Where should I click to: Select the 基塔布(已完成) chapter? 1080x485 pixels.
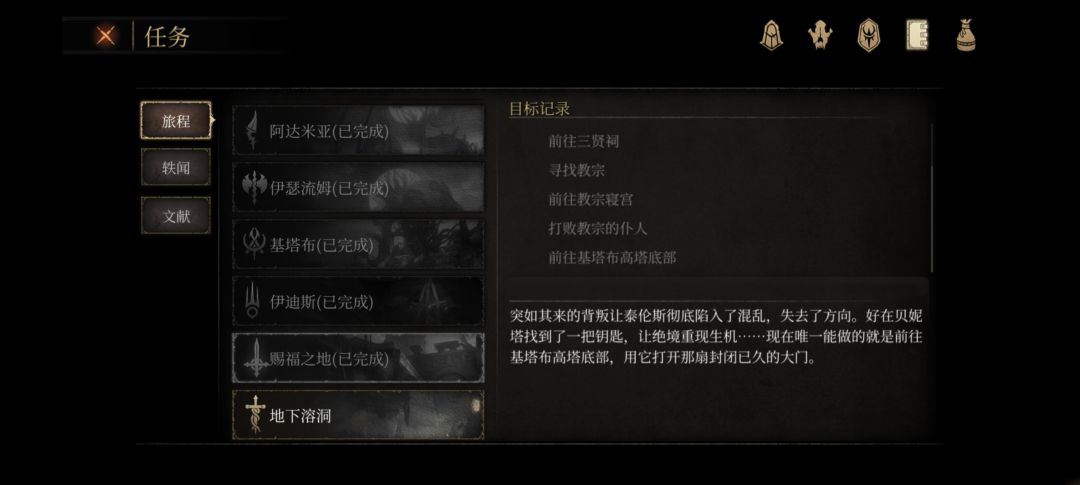[358, 245]
